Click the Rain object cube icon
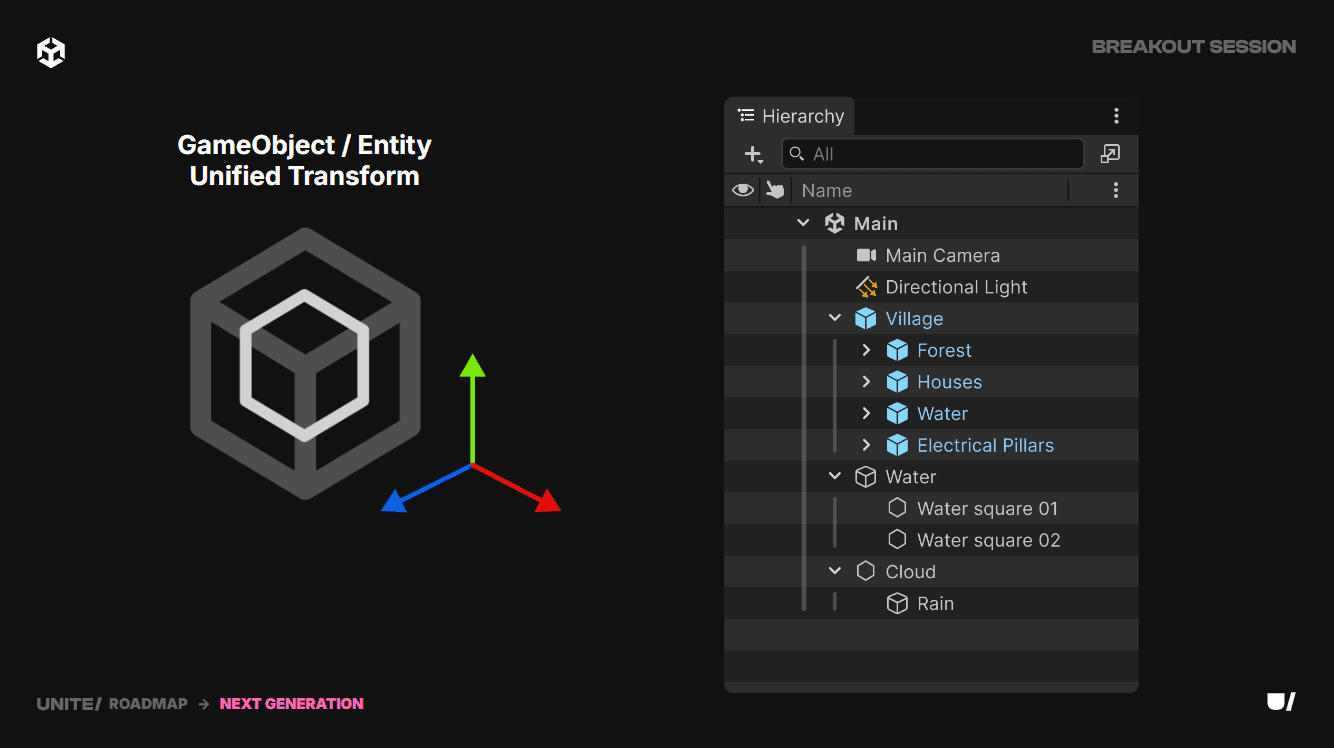The image size is (1334, 748). (897, 604)
